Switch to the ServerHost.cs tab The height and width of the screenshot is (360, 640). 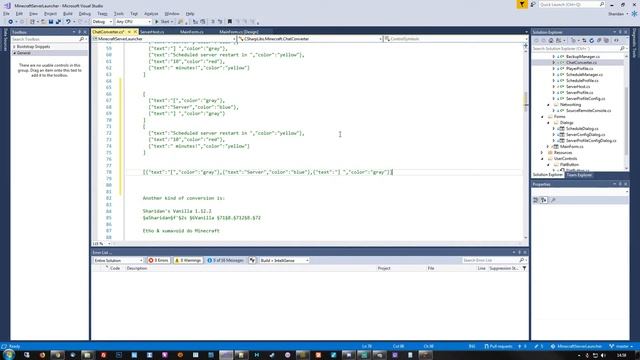click(x=152, y=32)
